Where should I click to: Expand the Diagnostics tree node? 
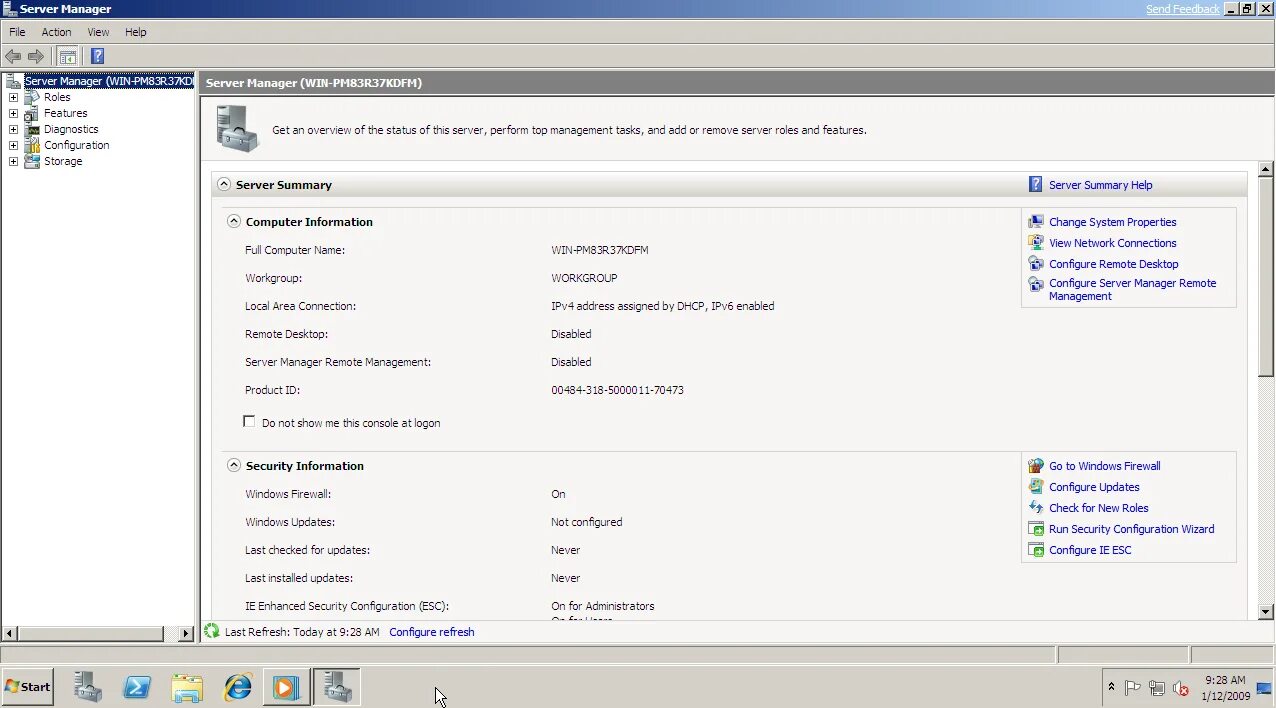pos(13,129)
